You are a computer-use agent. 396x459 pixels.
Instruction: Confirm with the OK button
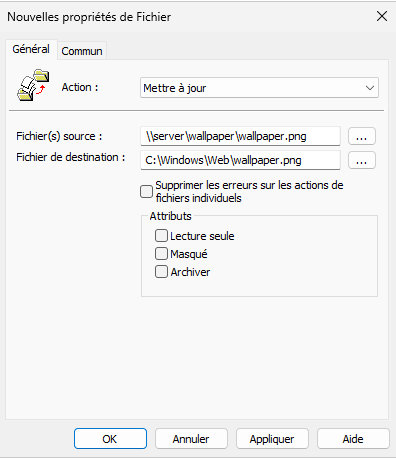(110, 439)
